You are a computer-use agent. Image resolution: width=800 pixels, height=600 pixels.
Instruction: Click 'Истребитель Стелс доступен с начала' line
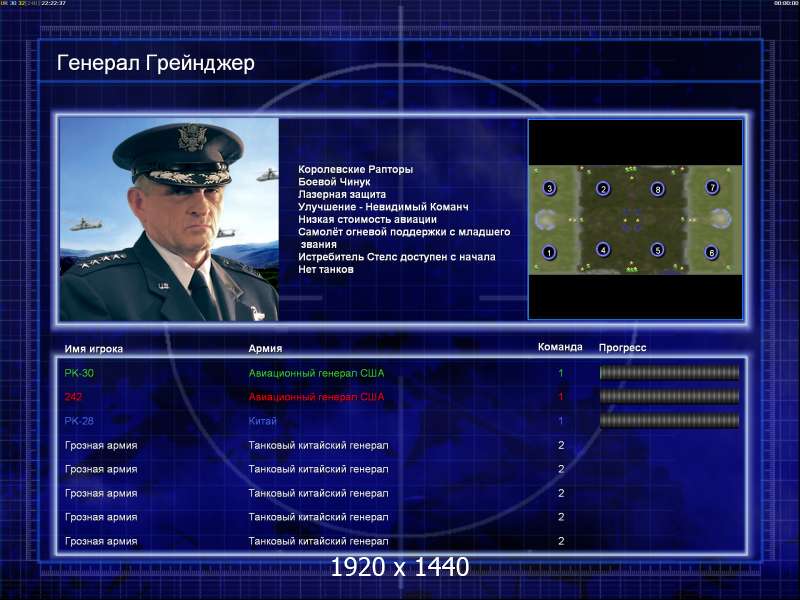click(397, 257)
